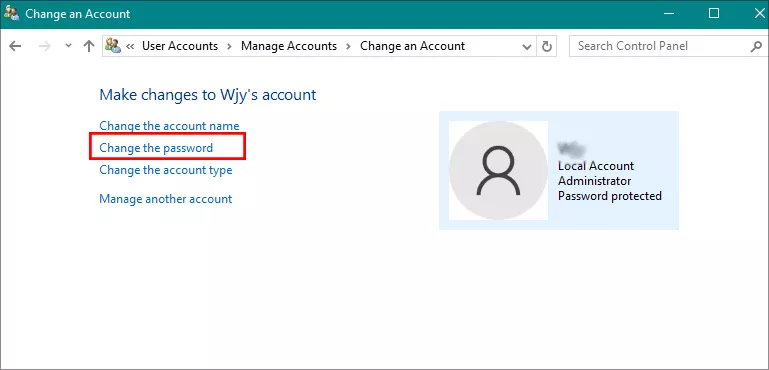Click the window title bar icon

(11, 13)
